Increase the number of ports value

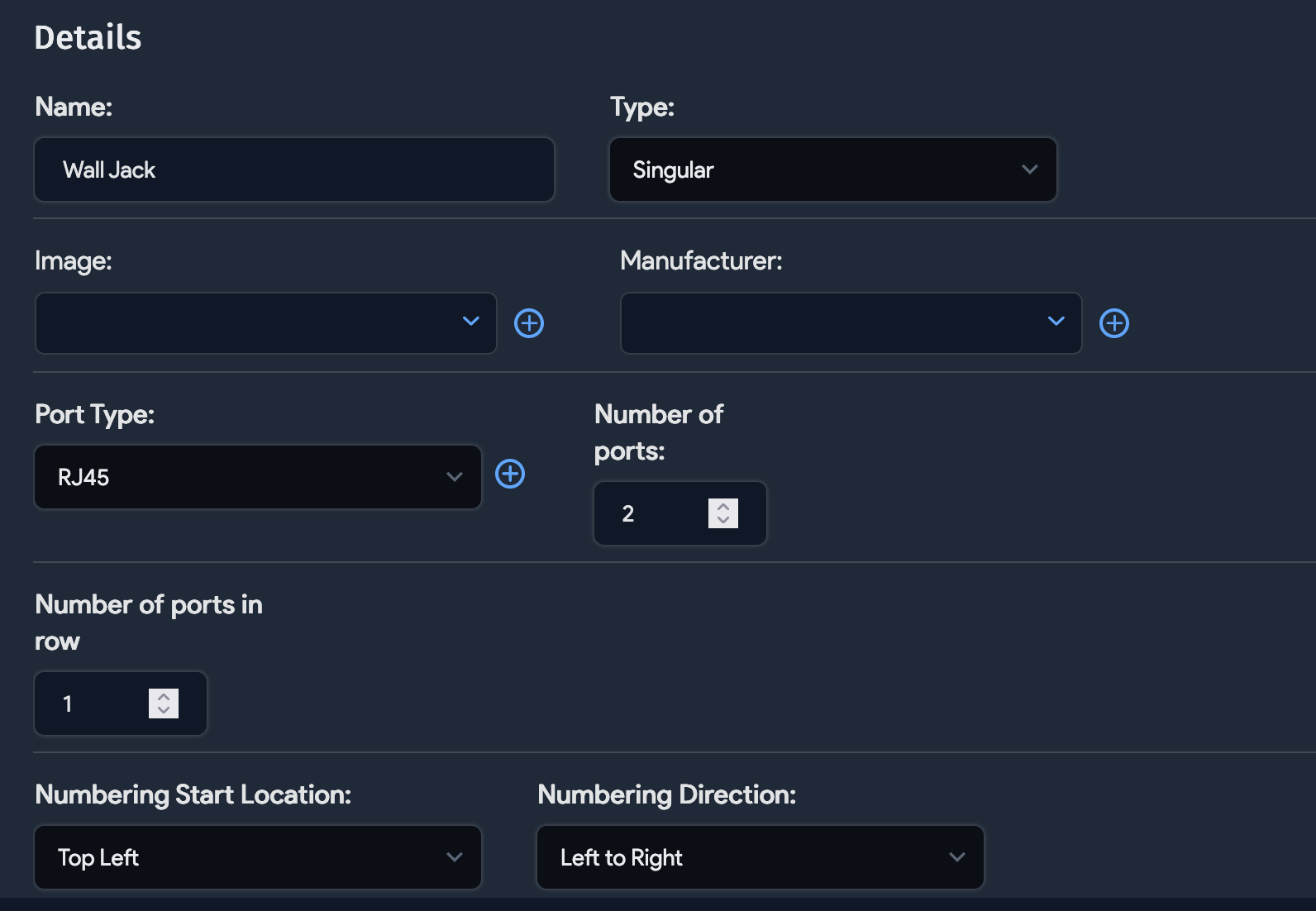click(723, 506)
